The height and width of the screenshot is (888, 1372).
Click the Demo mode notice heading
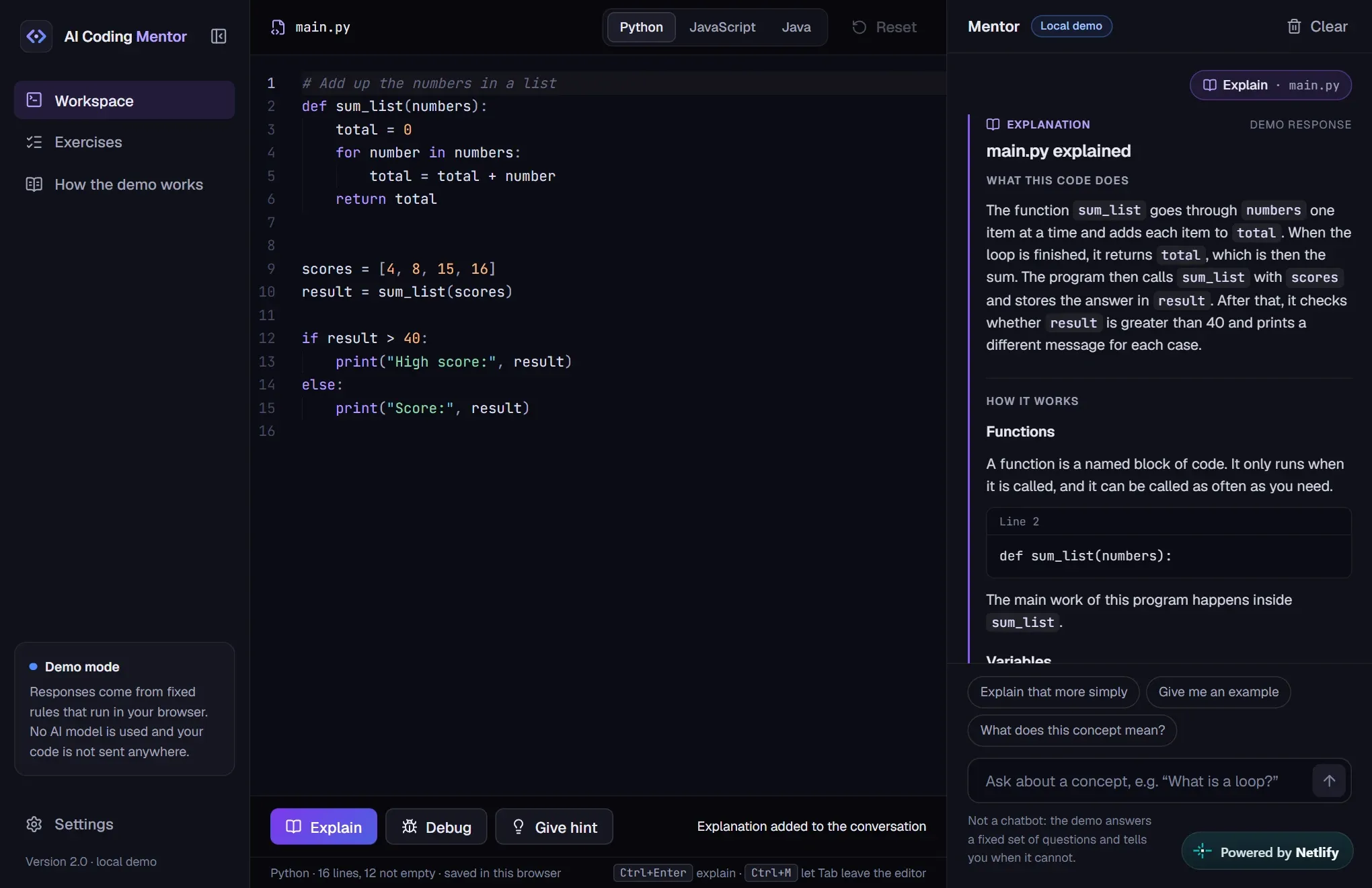pos(82,667)
